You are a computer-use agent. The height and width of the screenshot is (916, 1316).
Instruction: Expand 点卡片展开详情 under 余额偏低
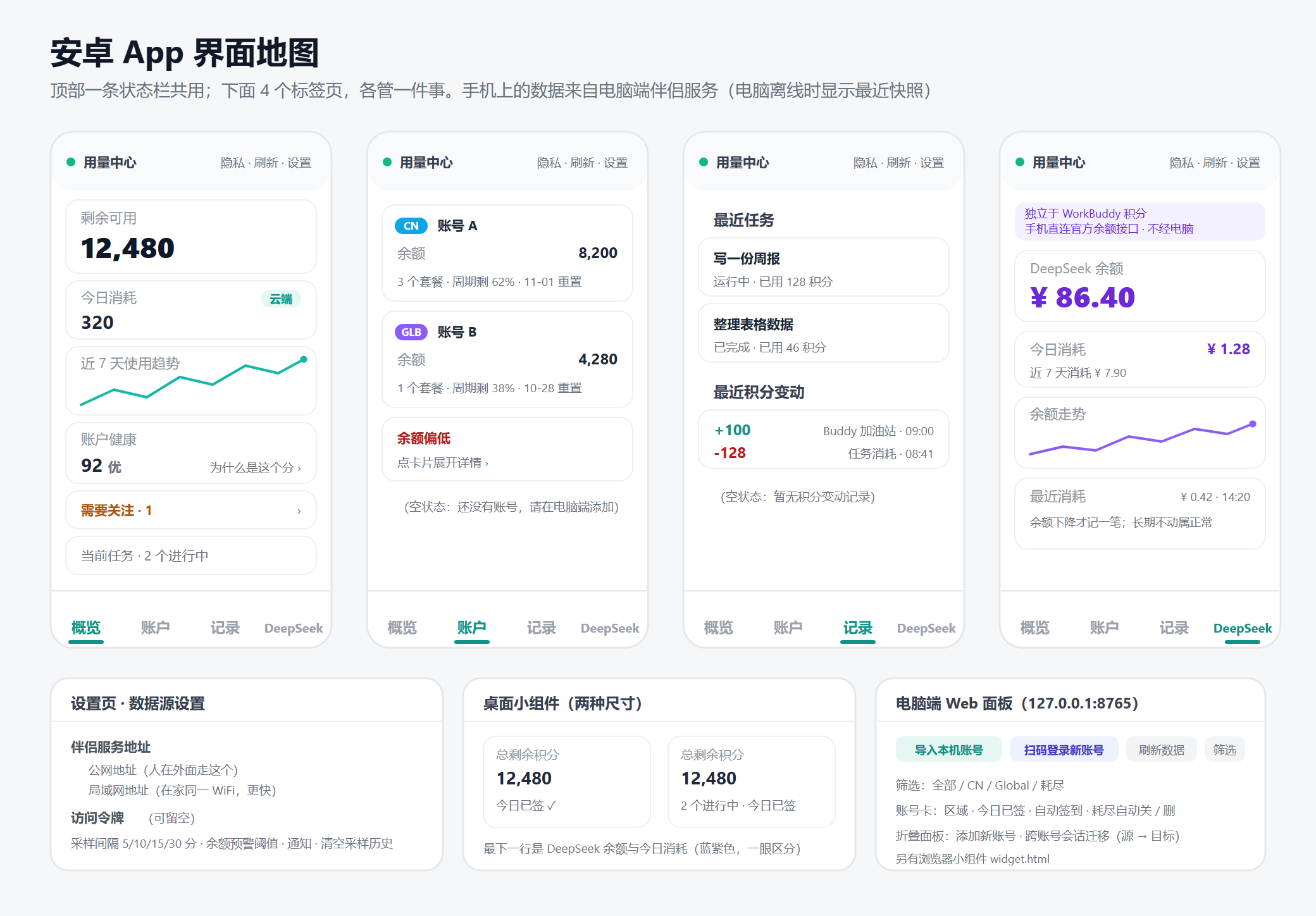(443, 463)
